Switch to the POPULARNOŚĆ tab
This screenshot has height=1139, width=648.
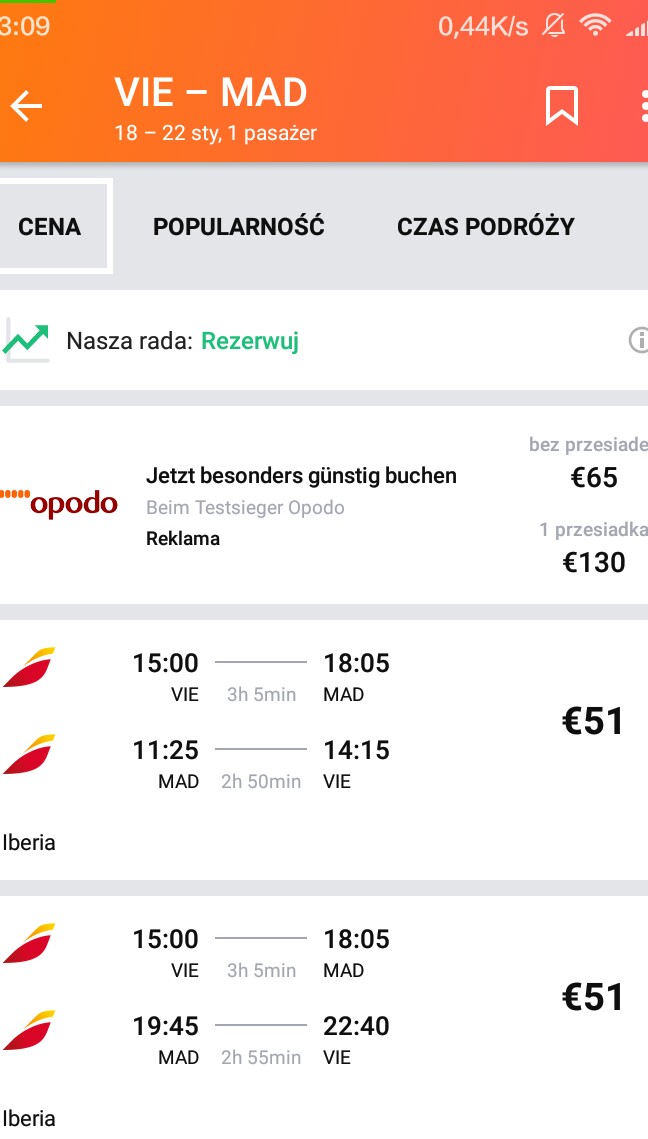point(238,226)
